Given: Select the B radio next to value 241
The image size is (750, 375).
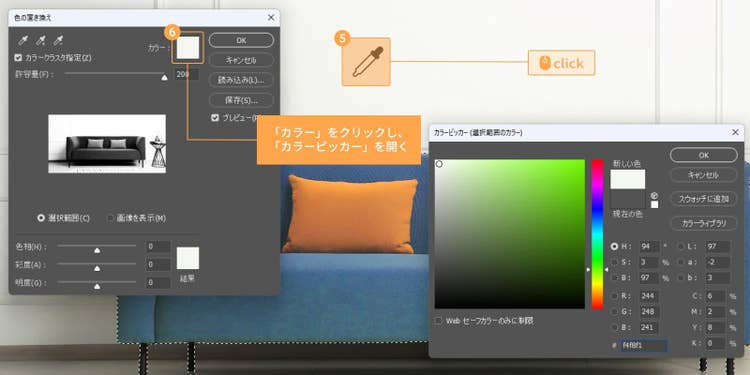Looking at the screenshot, I should (x=615, y=328).
